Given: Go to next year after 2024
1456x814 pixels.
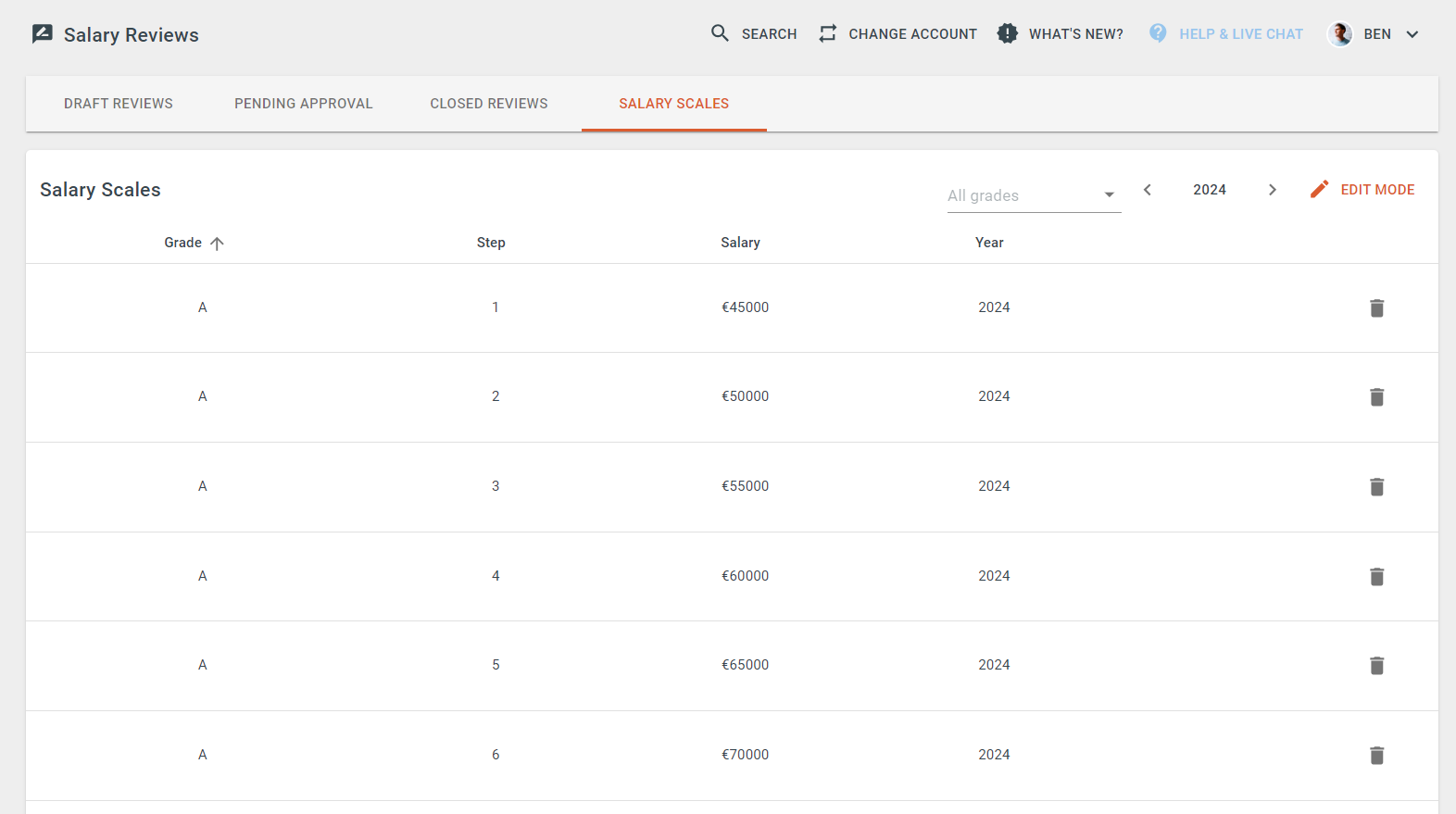Looking at the screenshot, I should point(1273,190).
